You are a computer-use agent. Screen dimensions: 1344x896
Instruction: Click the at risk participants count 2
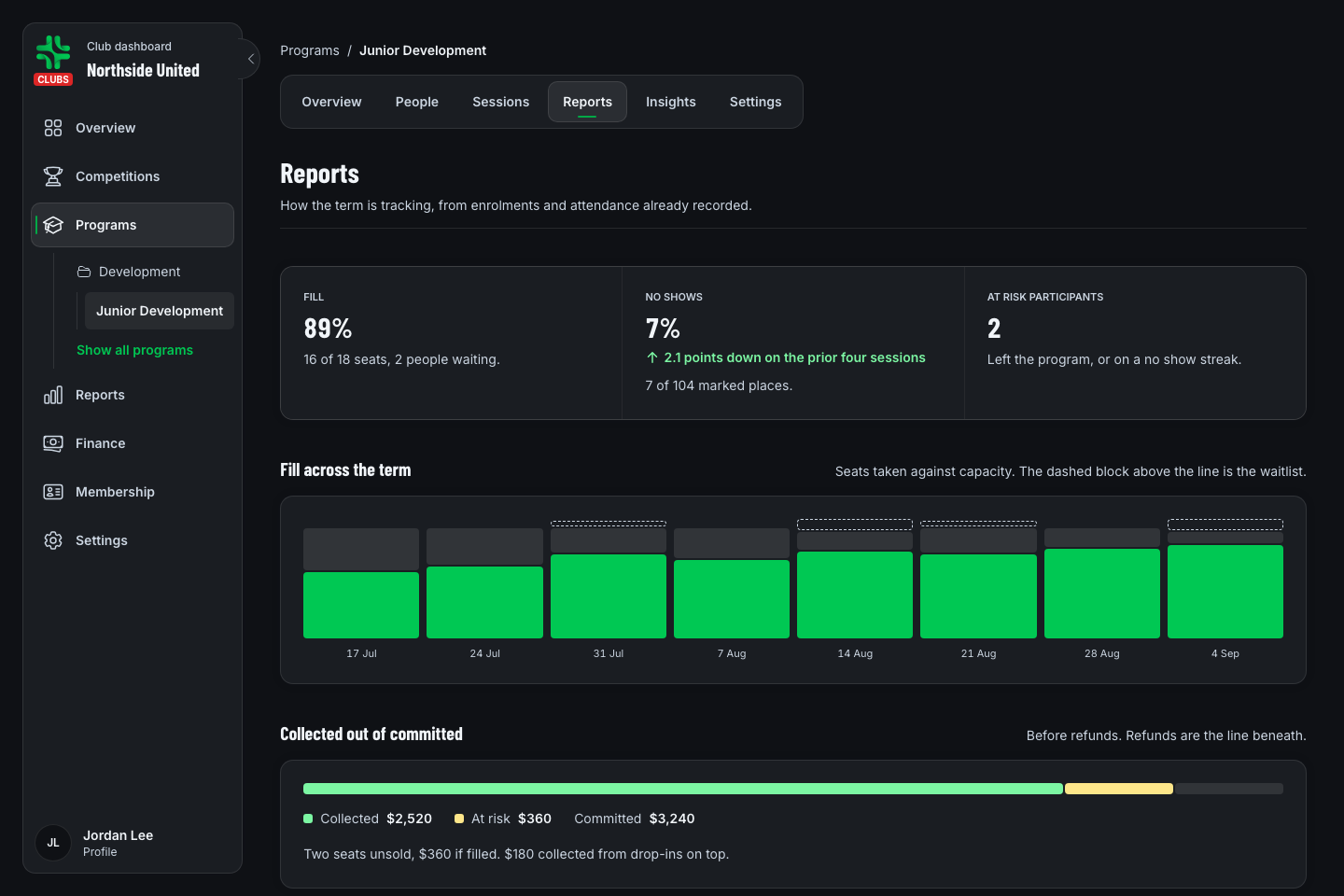point(994,329)
